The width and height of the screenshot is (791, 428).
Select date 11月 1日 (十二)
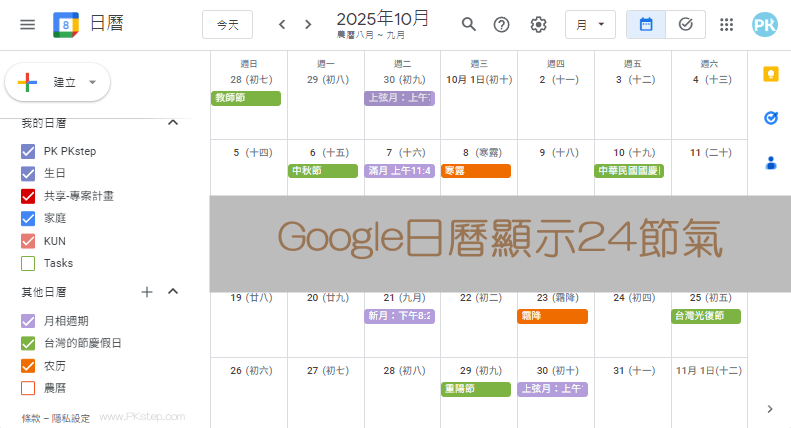point(709,371)
